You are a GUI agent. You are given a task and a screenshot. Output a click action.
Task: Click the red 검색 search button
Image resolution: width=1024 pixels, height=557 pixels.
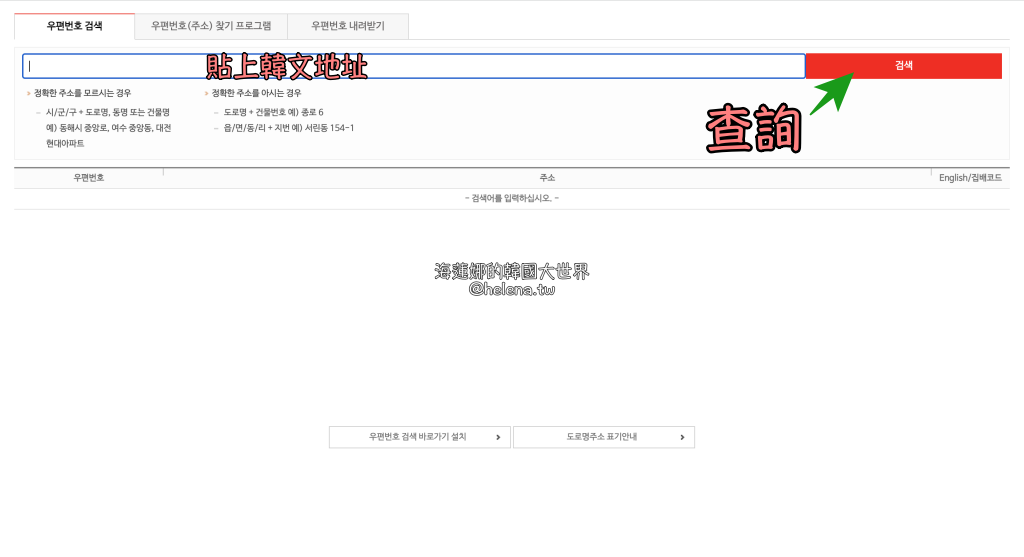pos(903,65)
